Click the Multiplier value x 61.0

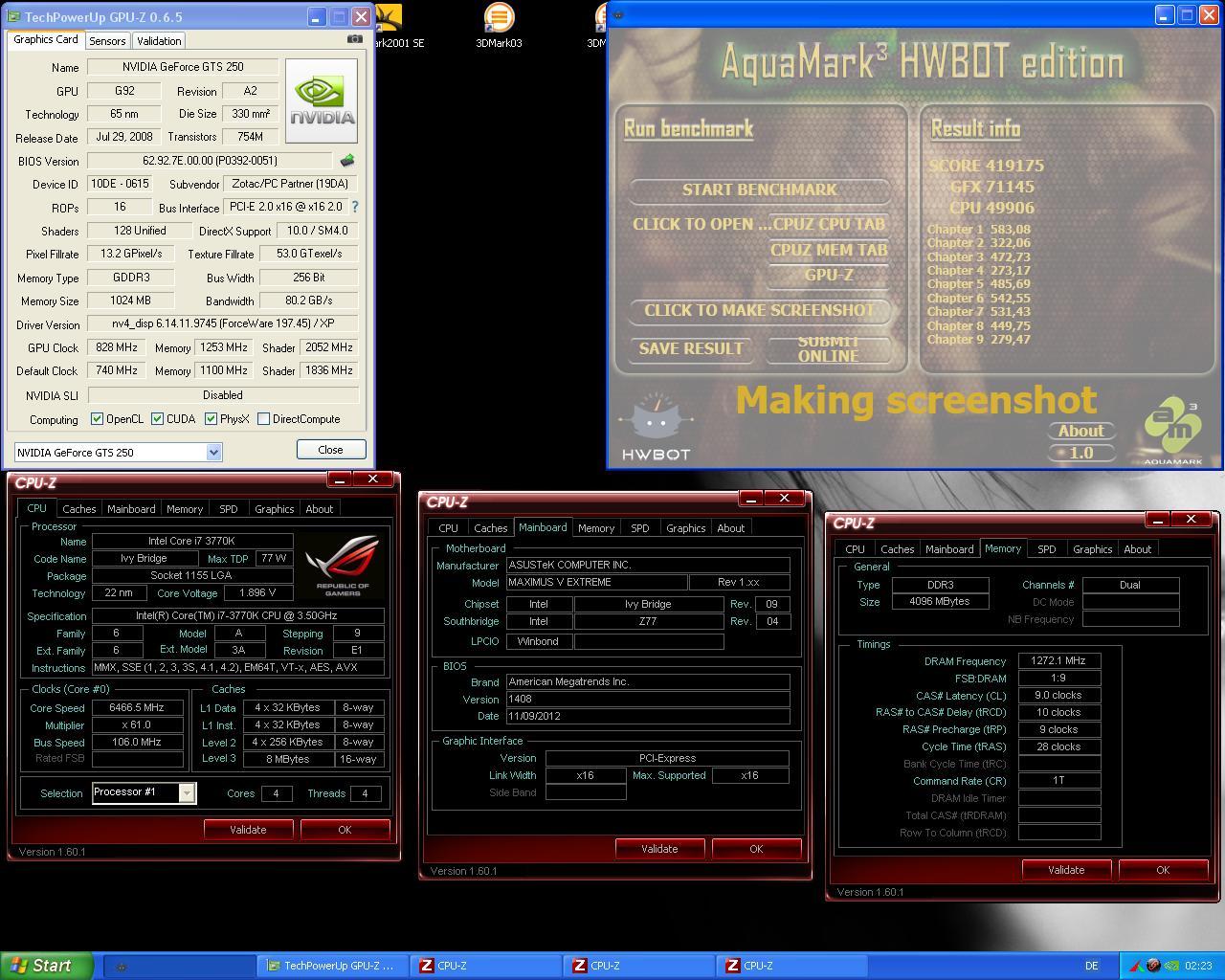(x=138, y=725)
